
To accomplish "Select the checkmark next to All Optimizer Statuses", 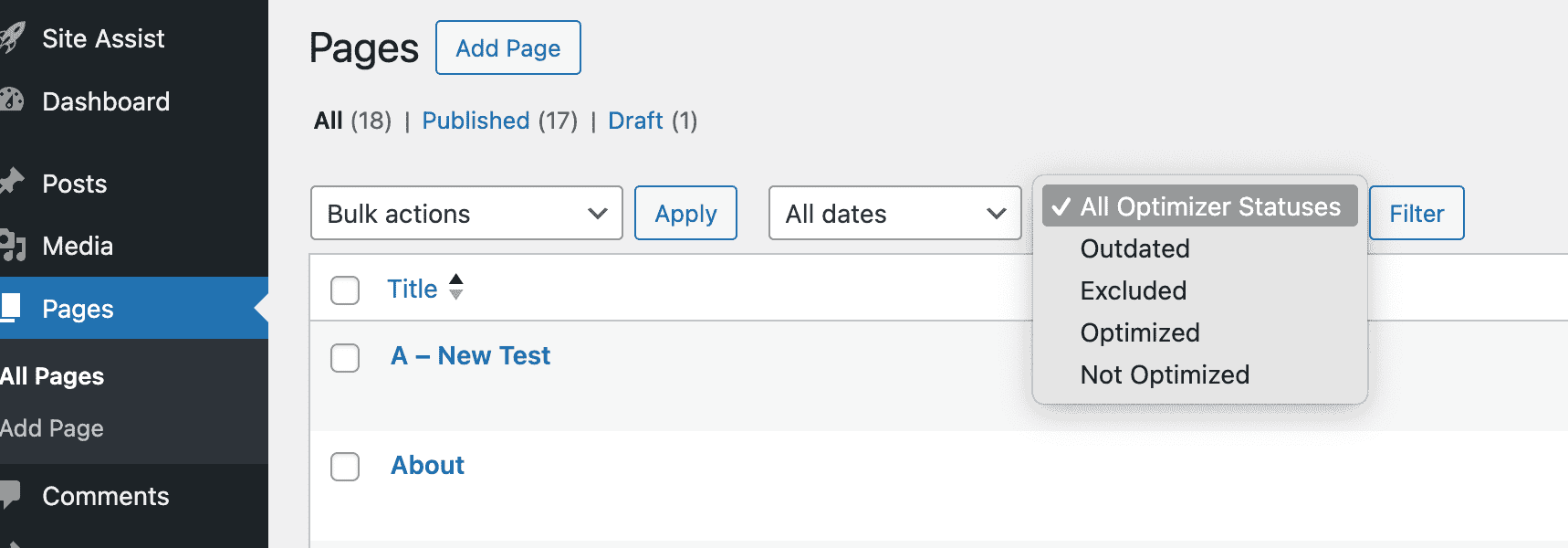I will click(x=1061, y=206).
